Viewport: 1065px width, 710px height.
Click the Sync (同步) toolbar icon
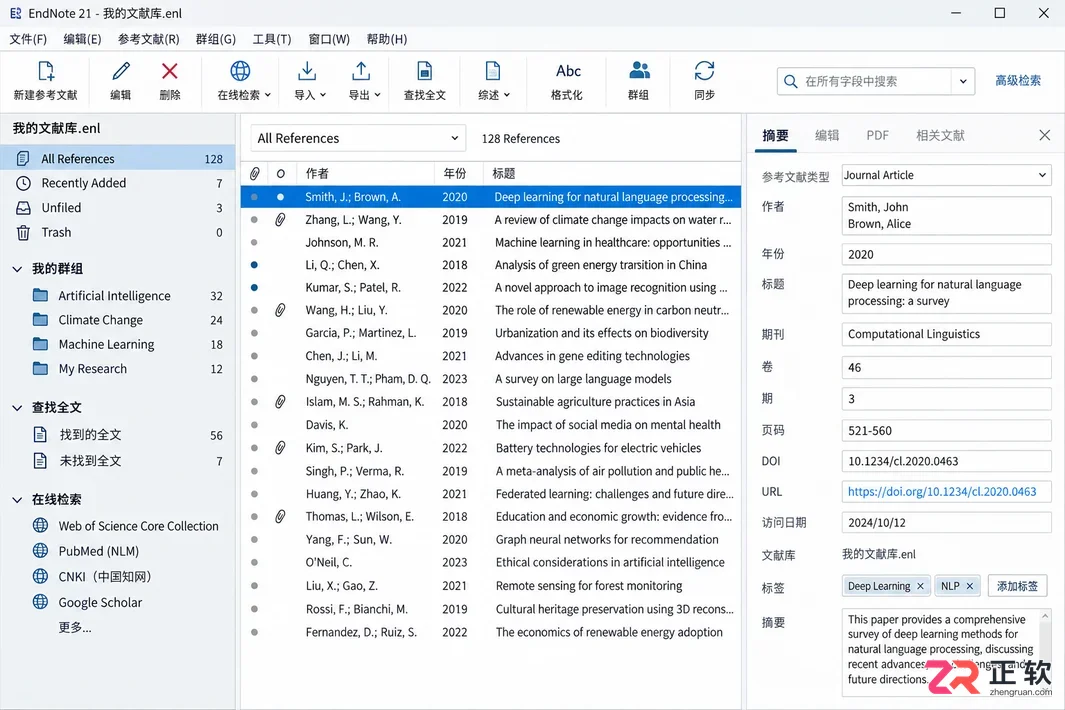704,71
